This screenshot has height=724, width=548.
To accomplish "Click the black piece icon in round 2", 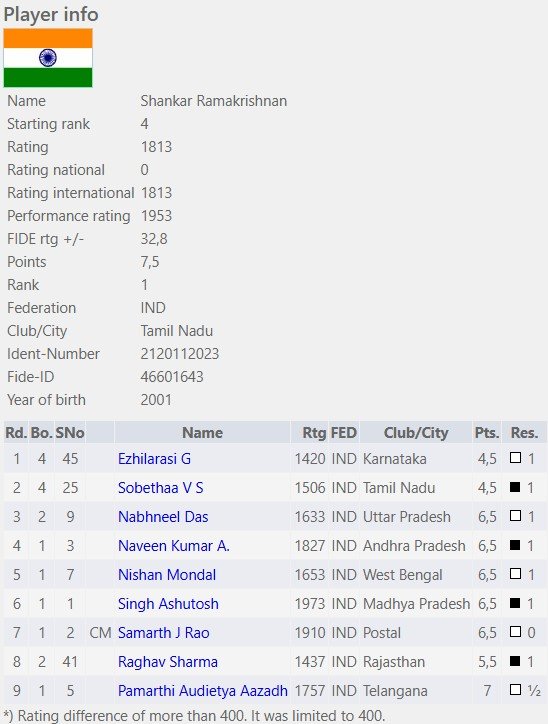I will 515,487.
